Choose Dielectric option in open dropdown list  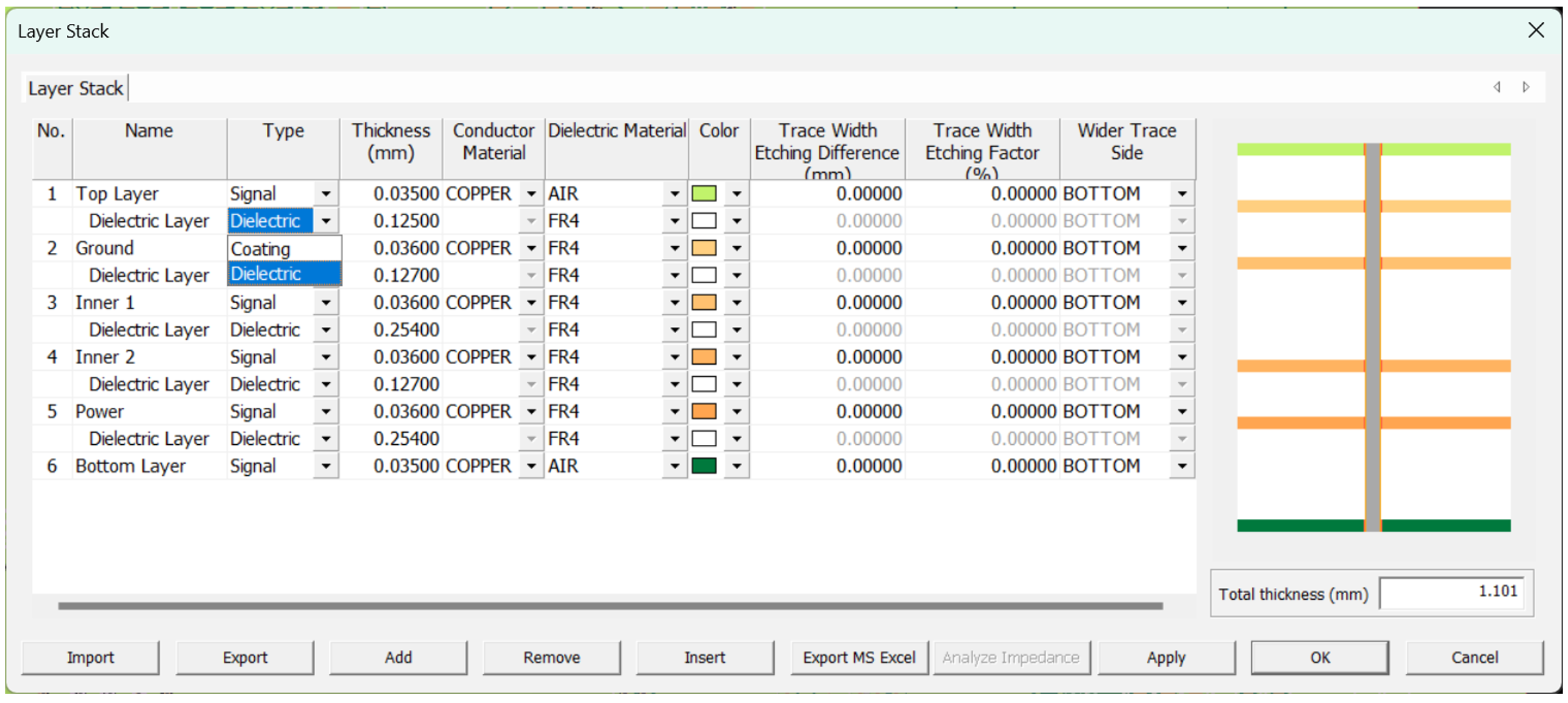(284, 274)
